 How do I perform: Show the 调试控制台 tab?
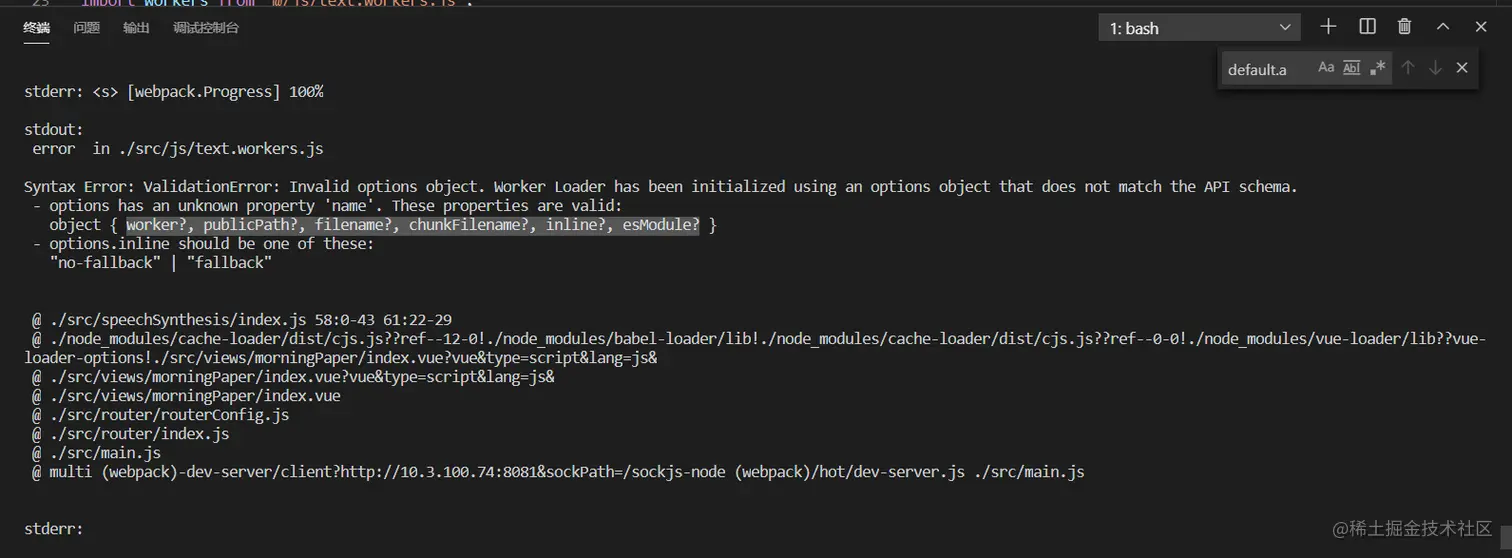tap(206, 28)
